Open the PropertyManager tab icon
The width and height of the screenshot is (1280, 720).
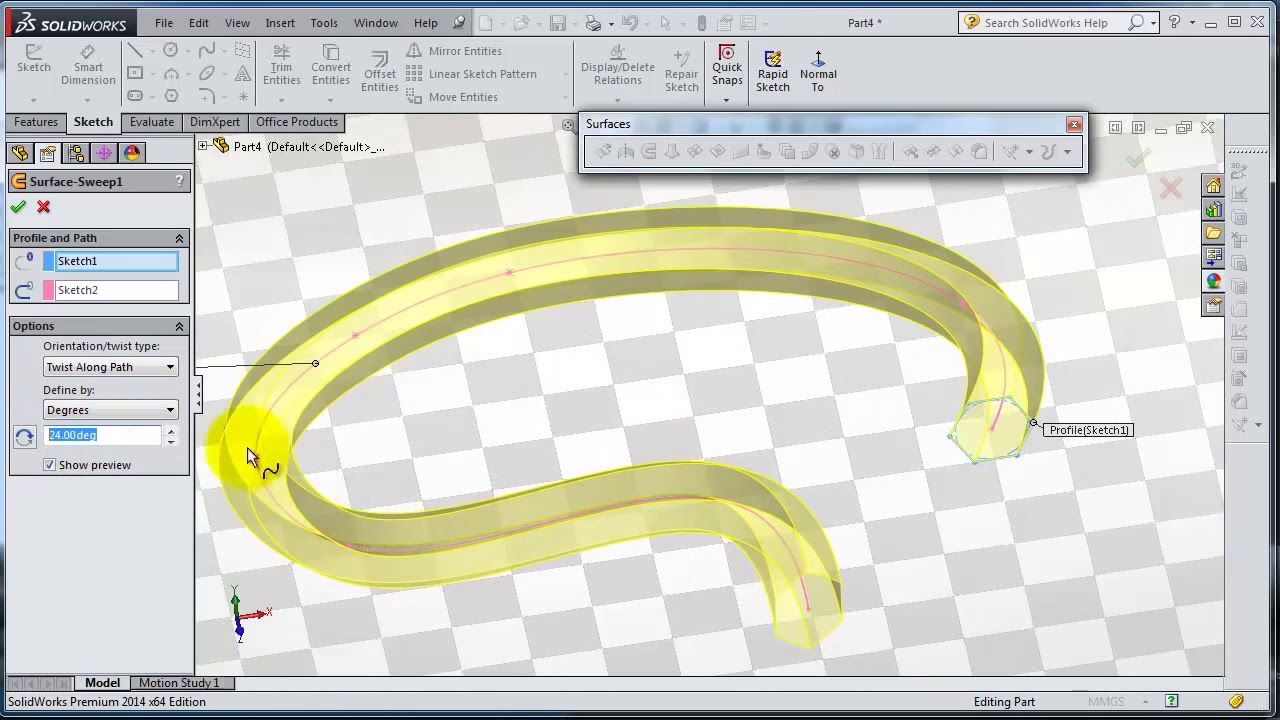[48, 152]
